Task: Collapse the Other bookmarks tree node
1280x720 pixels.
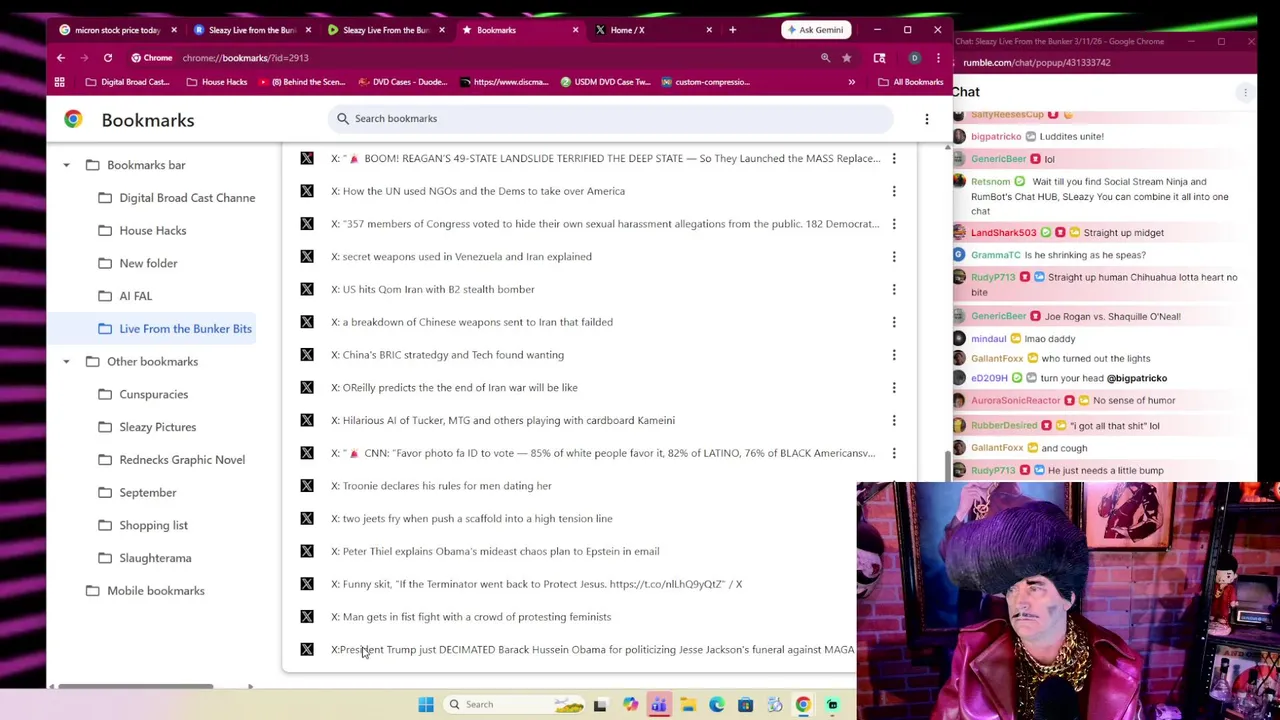Action: (66, 362)
